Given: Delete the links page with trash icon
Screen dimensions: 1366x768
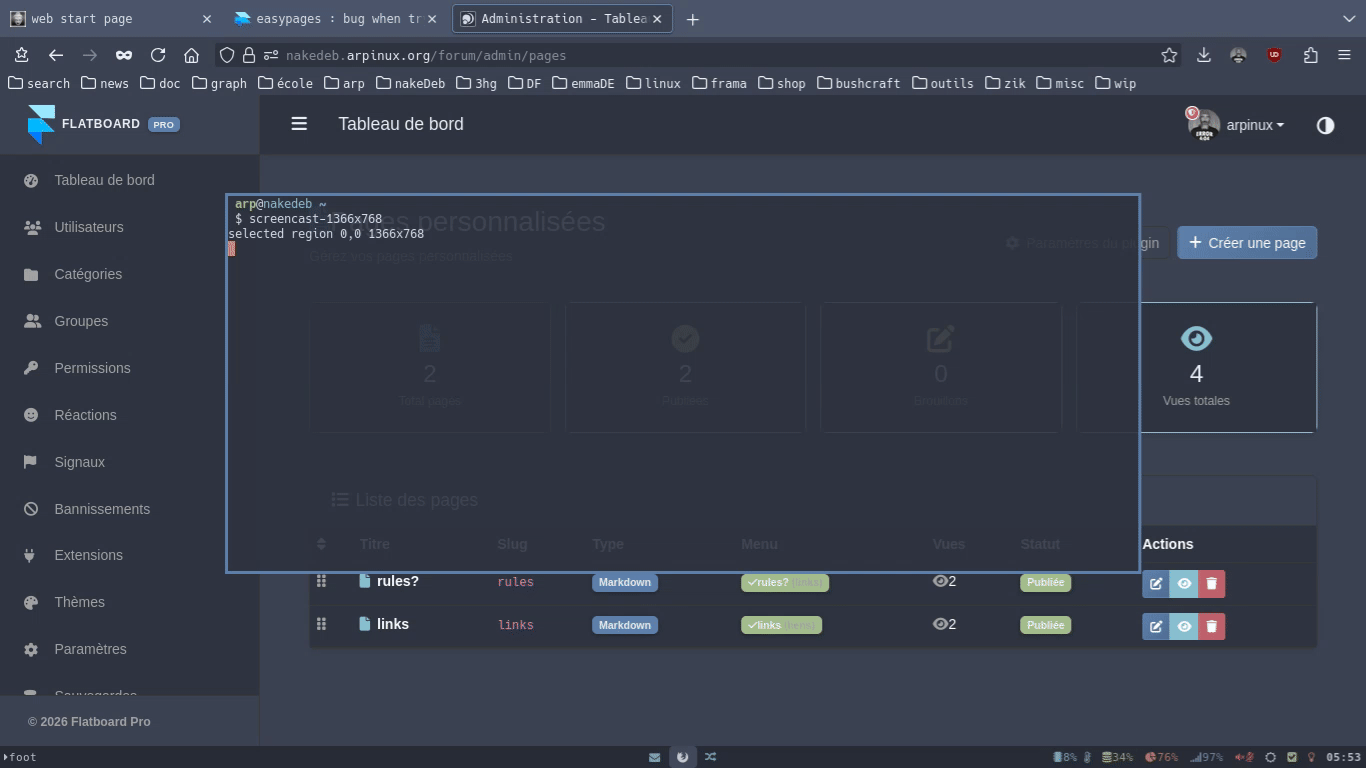Looking at the screenshot, I should click(1211, 627).
